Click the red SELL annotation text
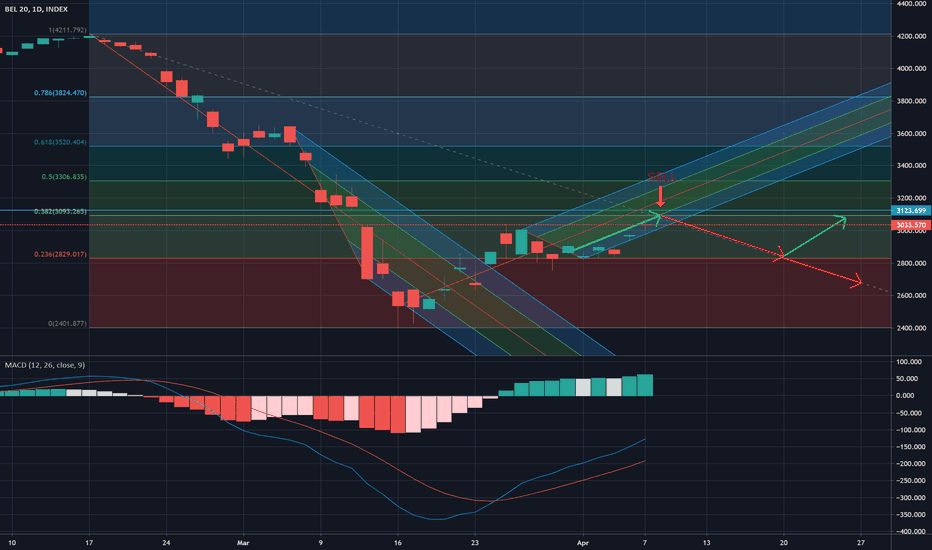 pos(660,177)
